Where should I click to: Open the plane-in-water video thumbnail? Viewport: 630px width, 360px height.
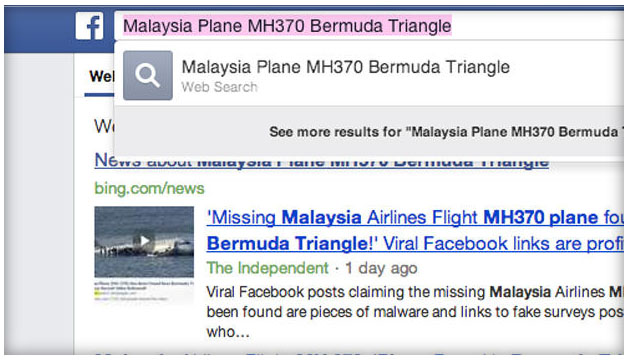(x=144, y=242)
